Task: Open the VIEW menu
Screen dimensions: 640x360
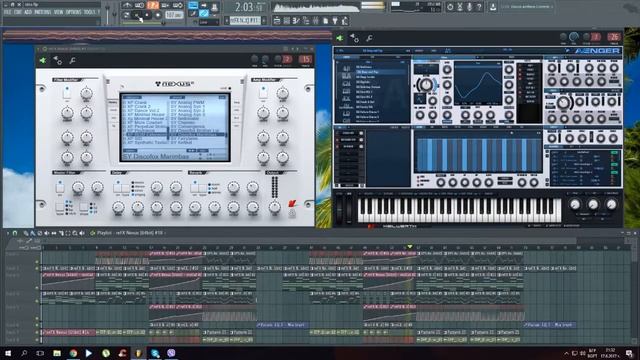Action: 59,12
